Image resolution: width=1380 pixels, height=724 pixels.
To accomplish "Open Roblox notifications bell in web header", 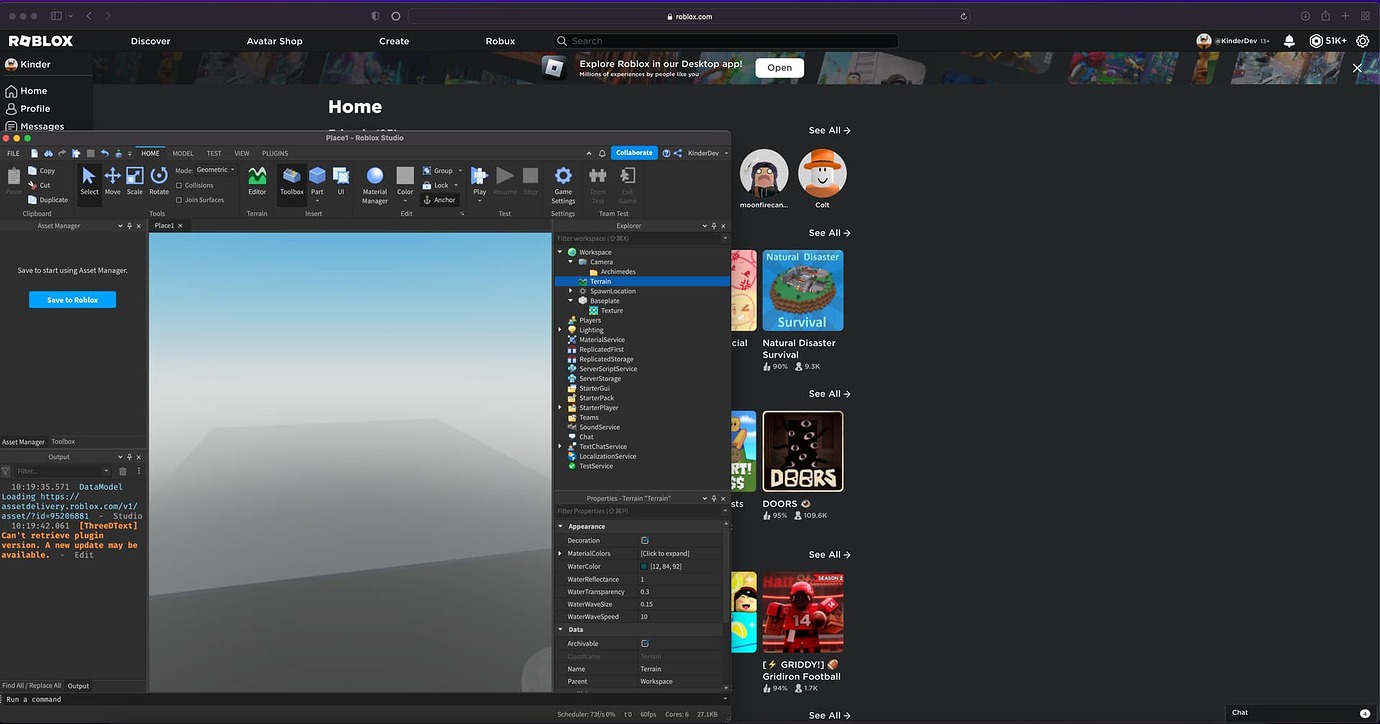I will [x=1289, y=41].
